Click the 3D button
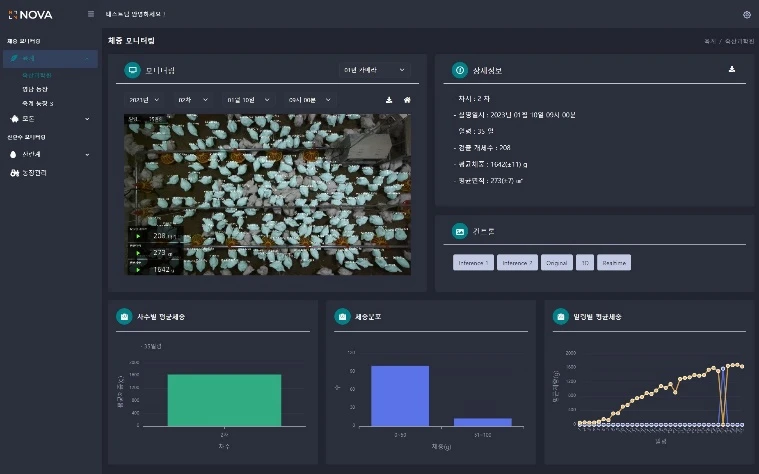759x474 pixels. tap(585, 263)
